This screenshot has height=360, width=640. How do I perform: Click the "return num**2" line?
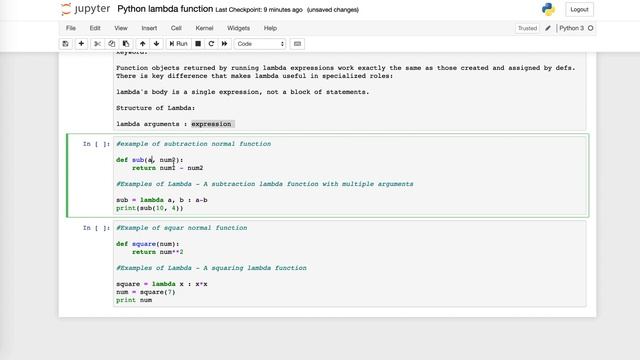click(158, 252)
